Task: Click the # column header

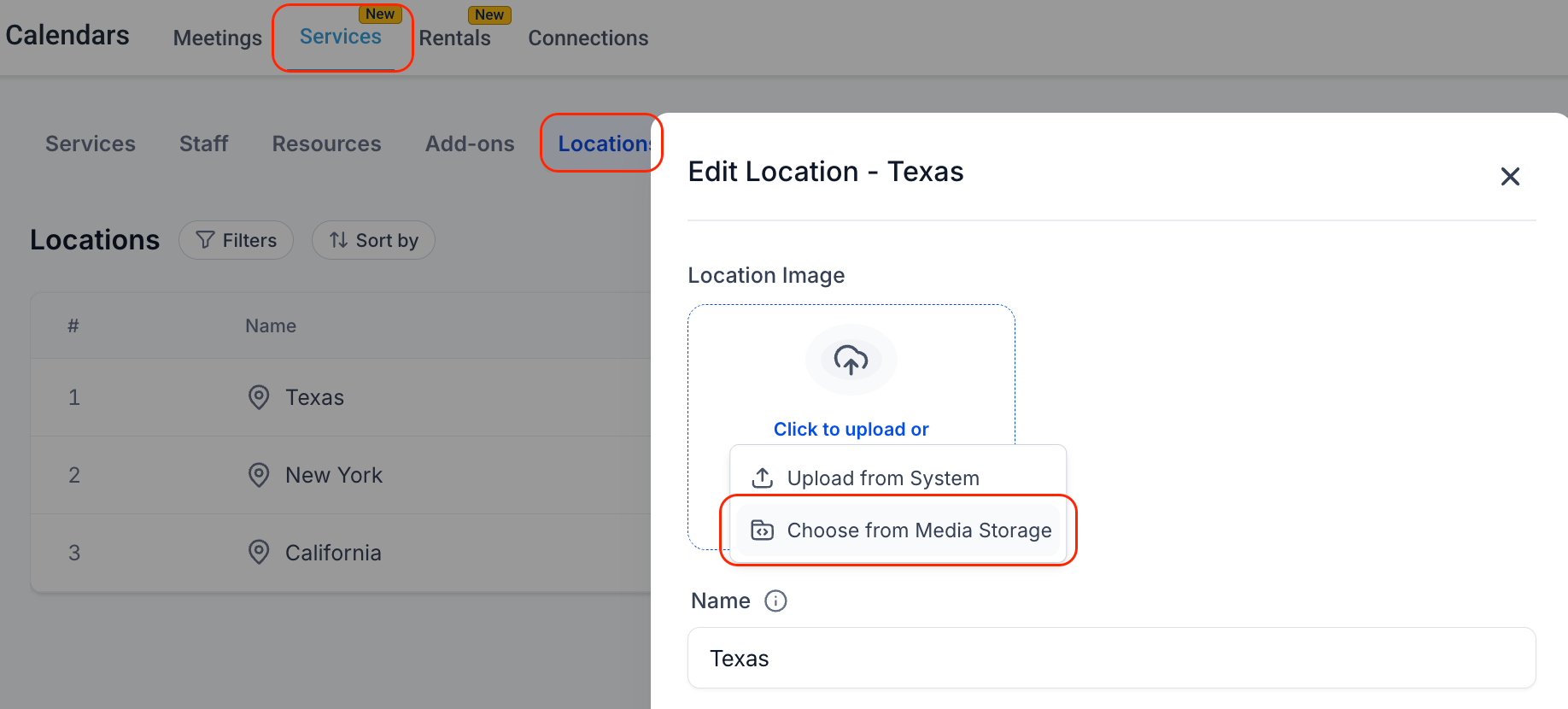Action: (73, 325)
